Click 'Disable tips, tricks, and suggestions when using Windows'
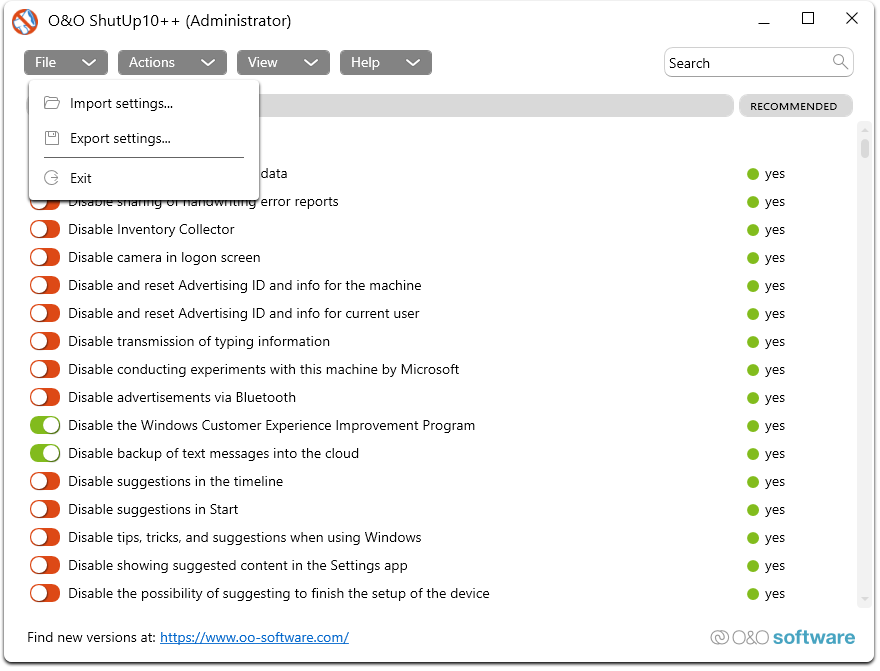The height and width of the screenshot is (671, 880). (x=245, y=537)
